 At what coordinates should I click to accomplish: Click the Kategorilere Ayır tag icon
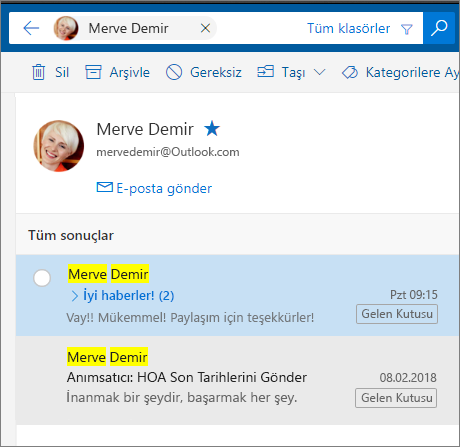tap(350, 72)
